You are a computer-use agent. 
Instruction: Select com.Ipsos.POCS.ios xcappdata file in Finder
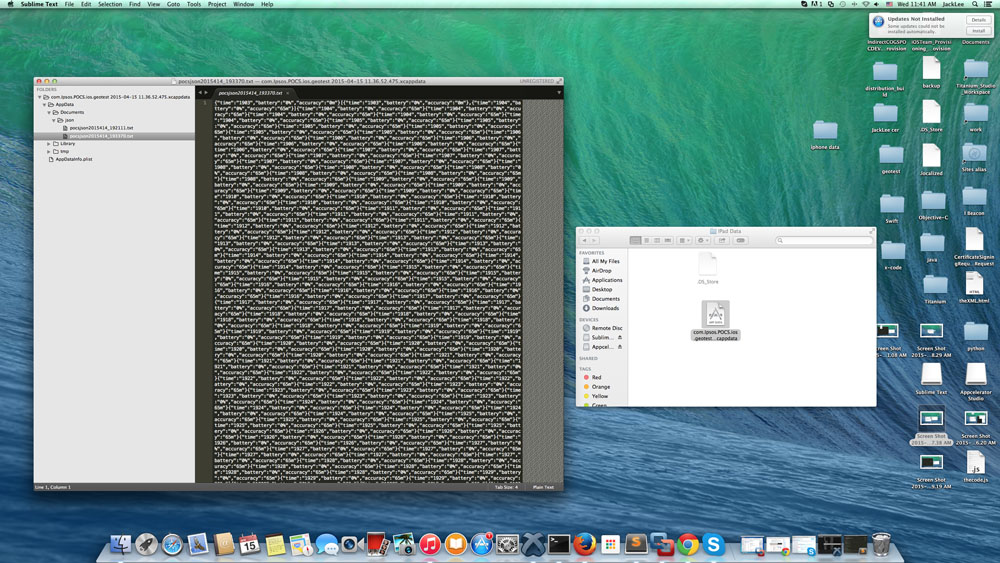(x=716, y=321)
